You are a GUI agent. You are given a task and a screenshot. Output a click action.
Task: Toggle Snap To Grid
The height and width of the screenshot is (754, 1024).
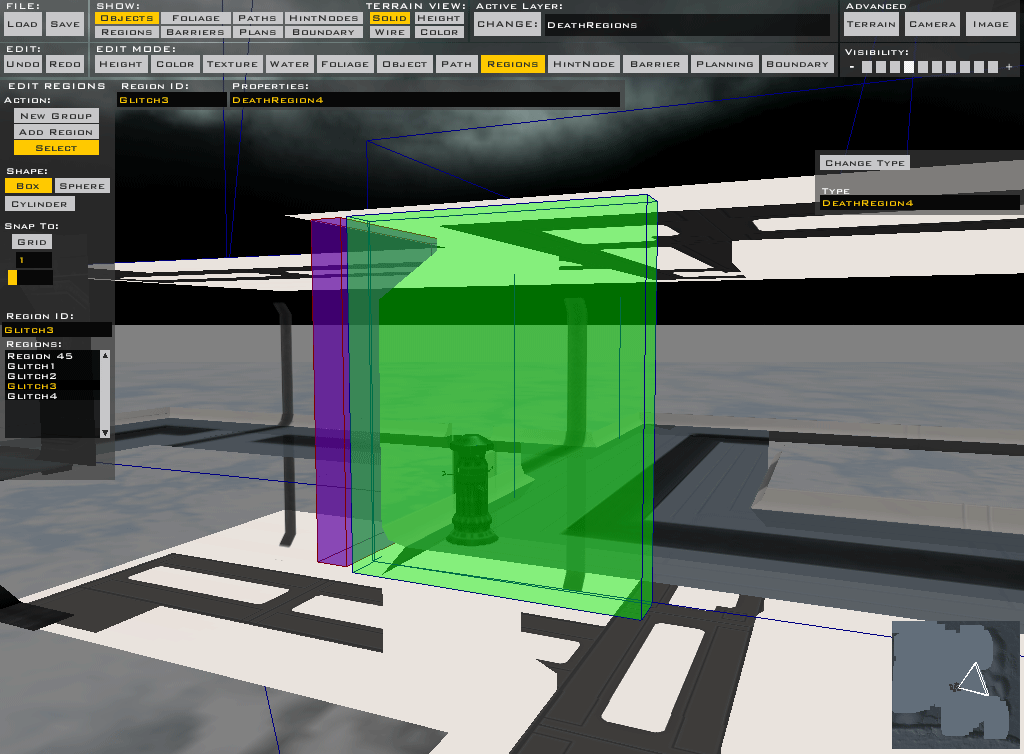[x=32, y=242]
